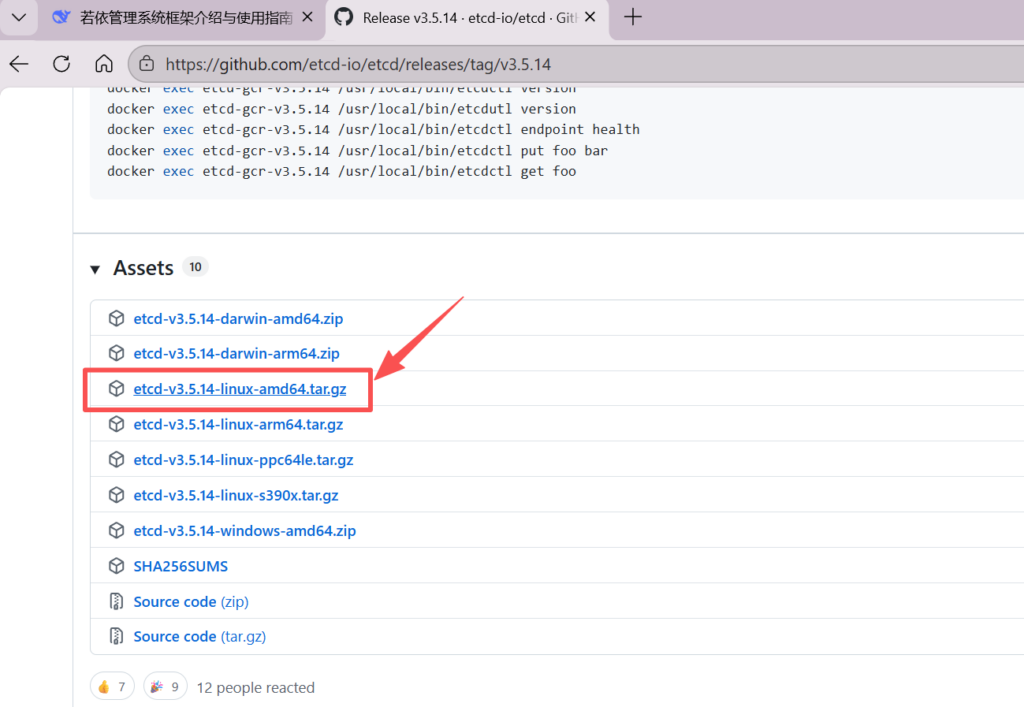Click package icon beside SHA256SUMS
Image resolution: width=1024 pixels, height=707 pixels.
[116, 566]
